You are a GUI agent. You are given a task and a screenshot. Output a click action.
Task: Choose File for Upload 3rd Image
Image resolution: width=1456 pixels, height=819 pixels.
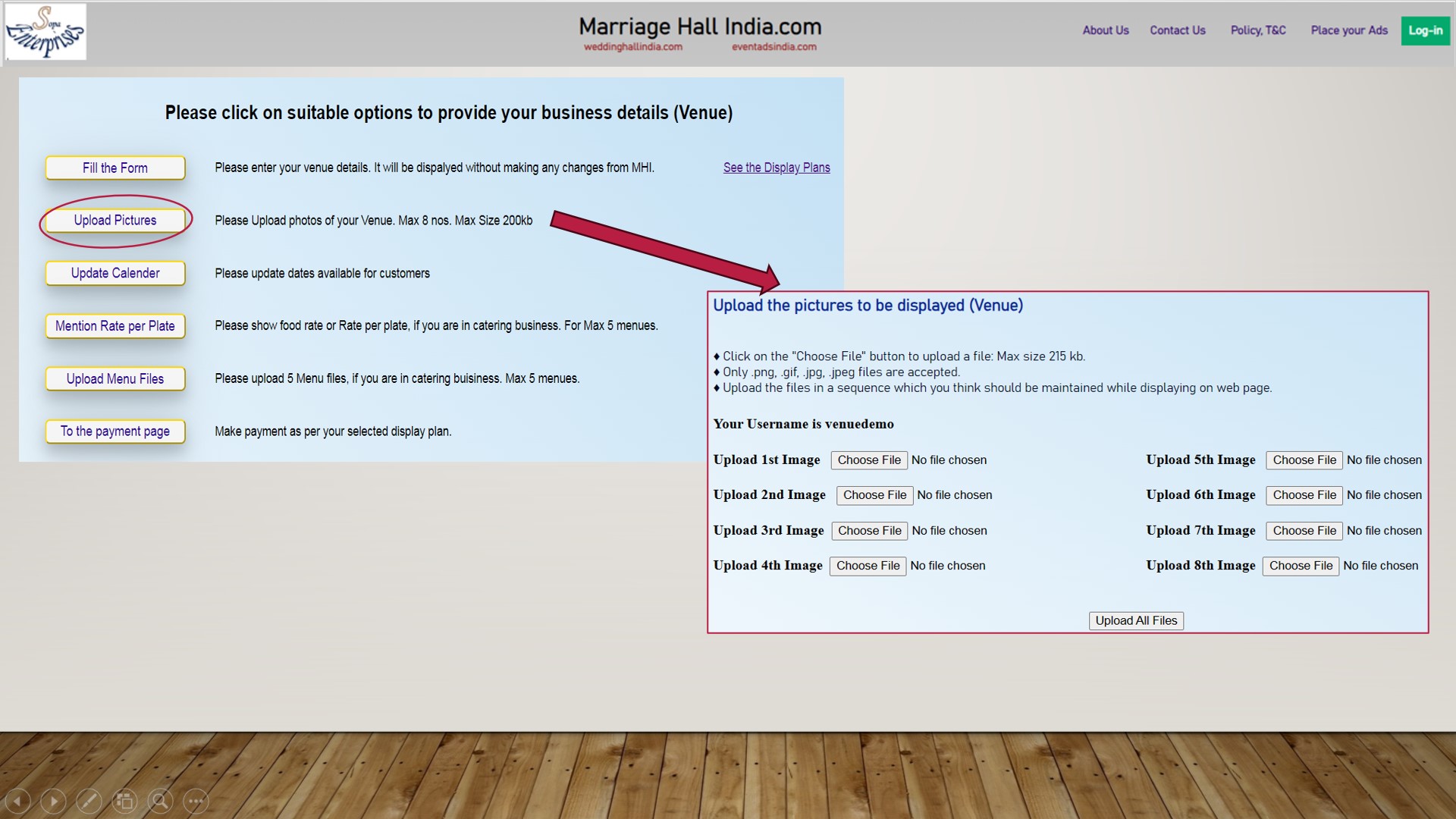coord(870,531)
